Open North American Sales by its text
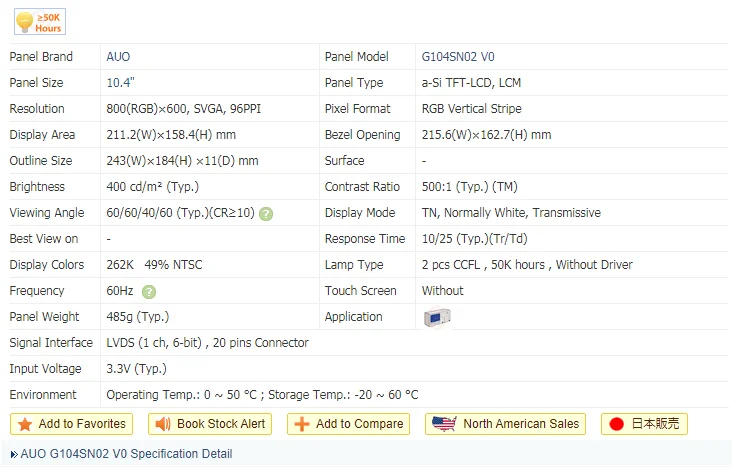The image size is (732, 467). tap(521, 424)
